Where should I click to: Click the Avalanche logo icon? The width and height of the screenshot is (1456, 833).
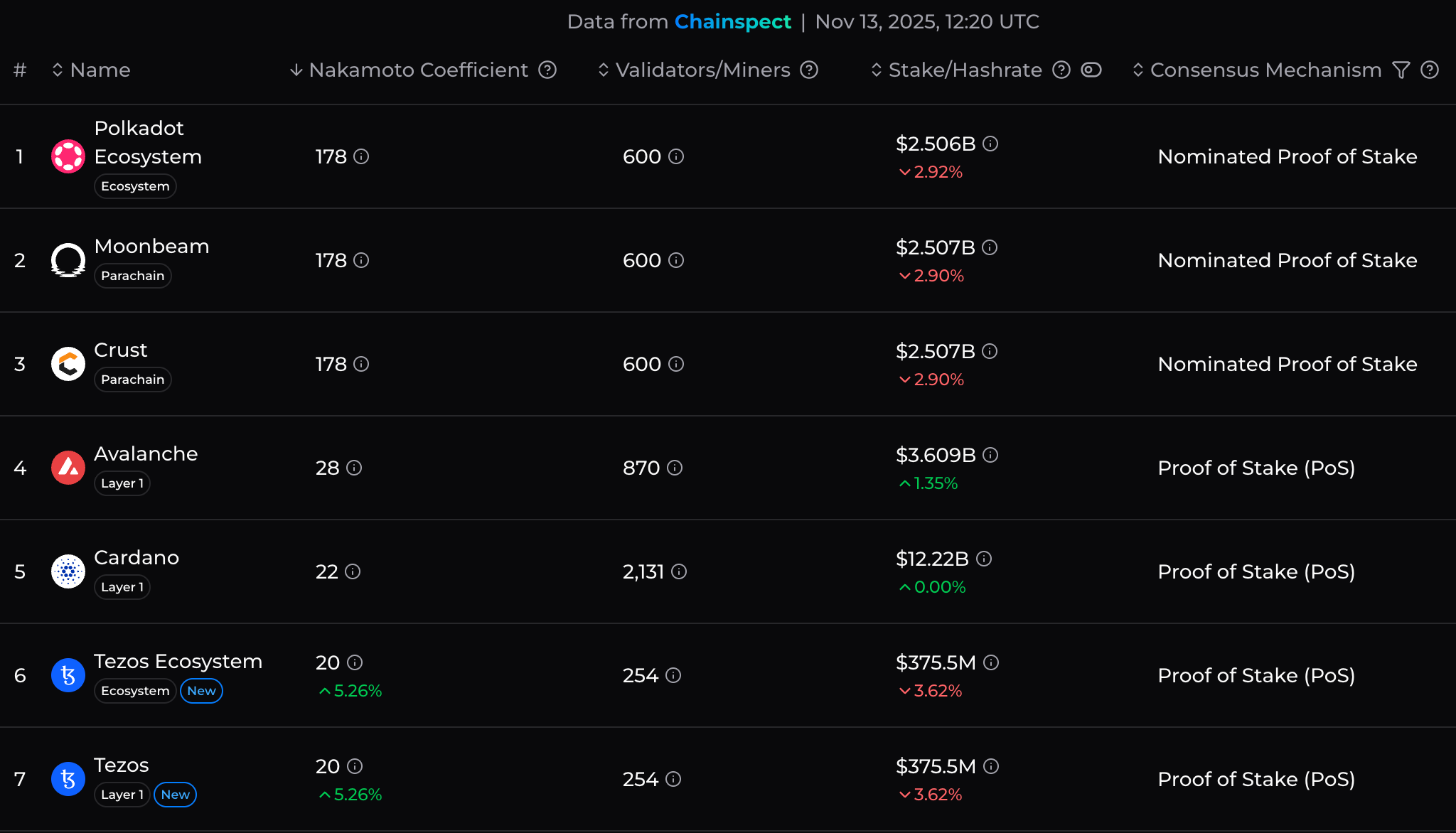click(68, 468)
